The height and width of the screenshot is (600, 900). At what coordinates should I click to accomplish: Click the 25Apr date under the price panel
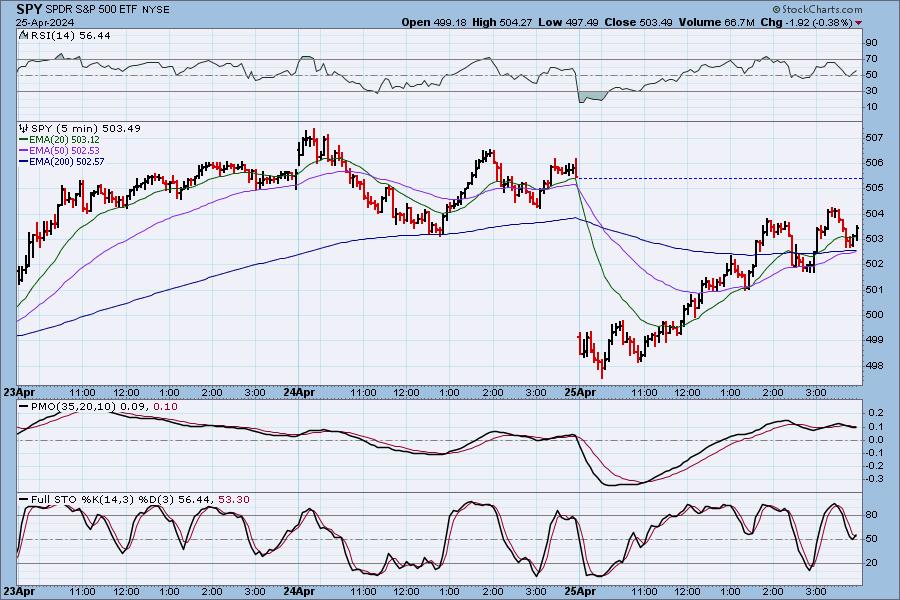pos(580,393)
